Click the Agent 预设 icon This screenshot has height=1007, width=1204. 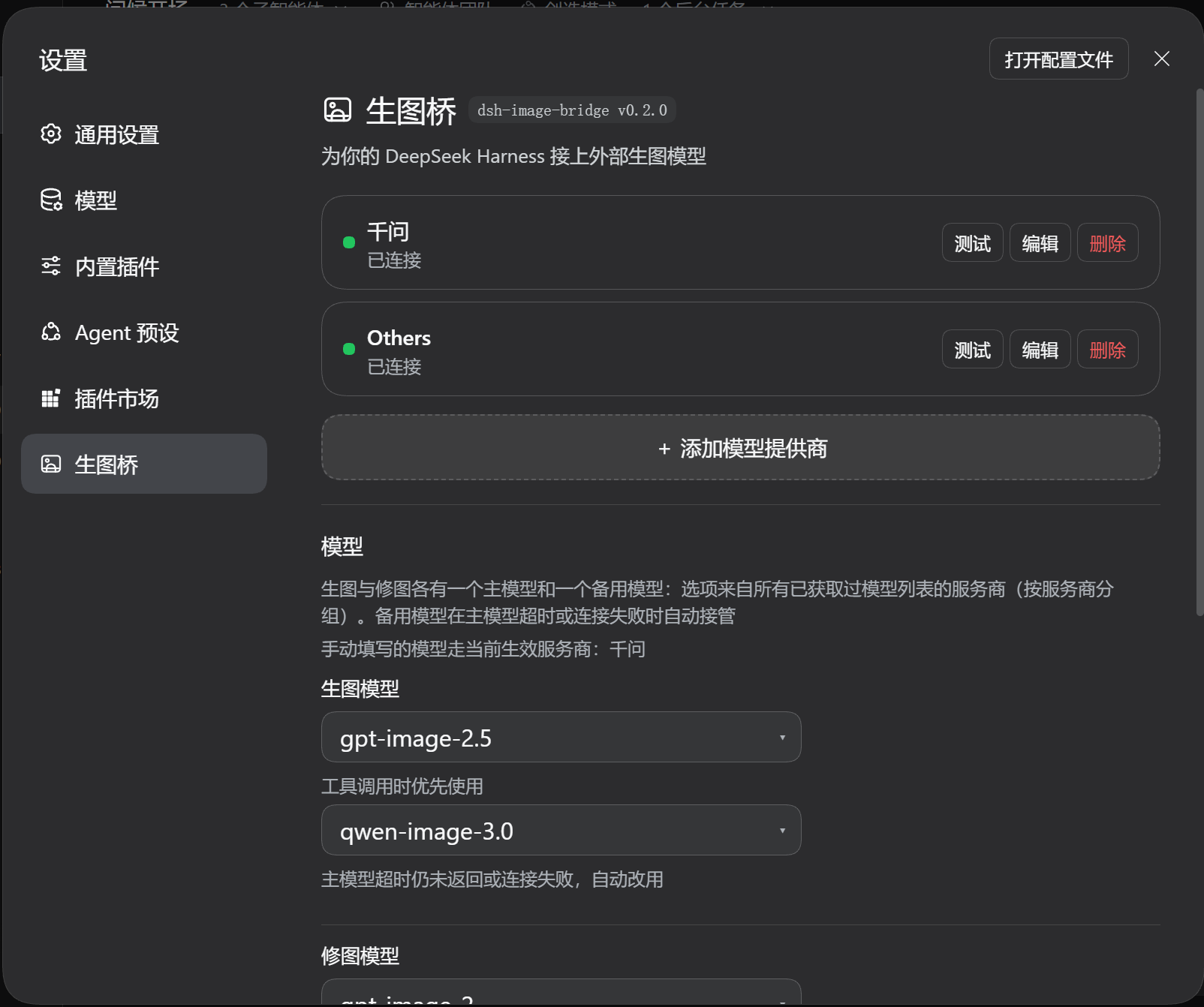point(51,332)
